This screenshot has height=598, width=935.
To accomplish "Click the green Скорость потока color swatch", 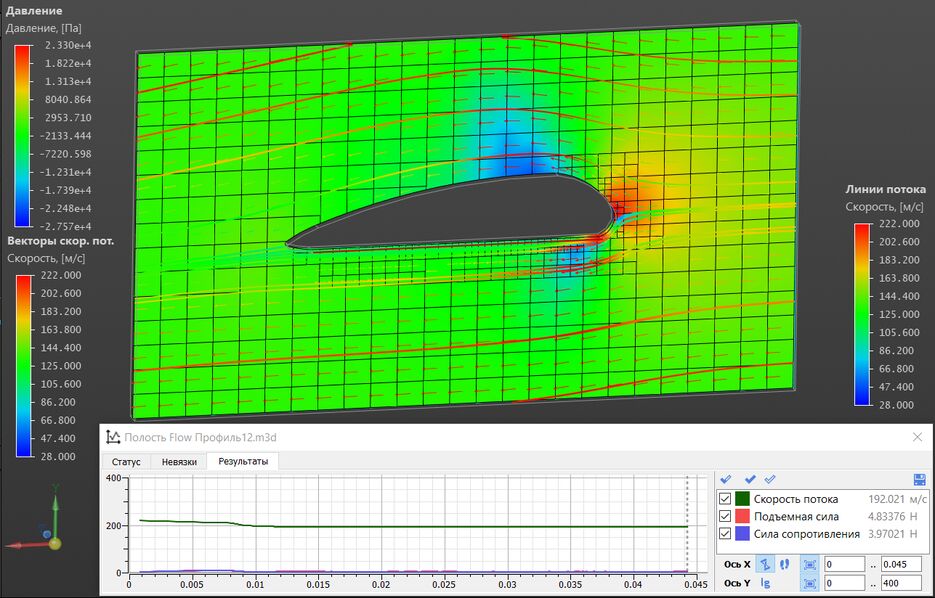I will 743,499.
